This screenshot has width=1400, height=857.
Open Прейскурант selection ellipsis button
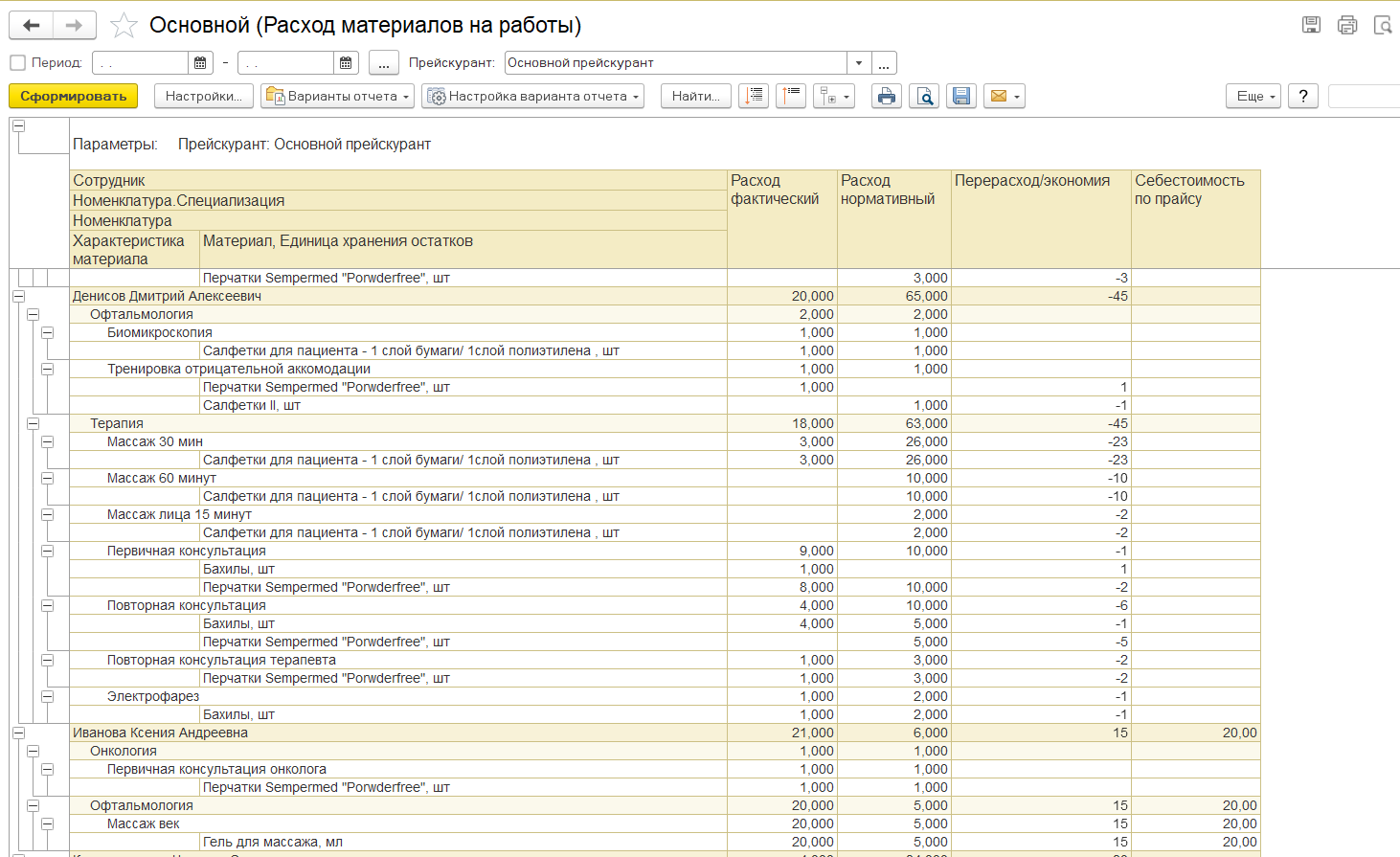pyautogui.click(x=884, y=63)
